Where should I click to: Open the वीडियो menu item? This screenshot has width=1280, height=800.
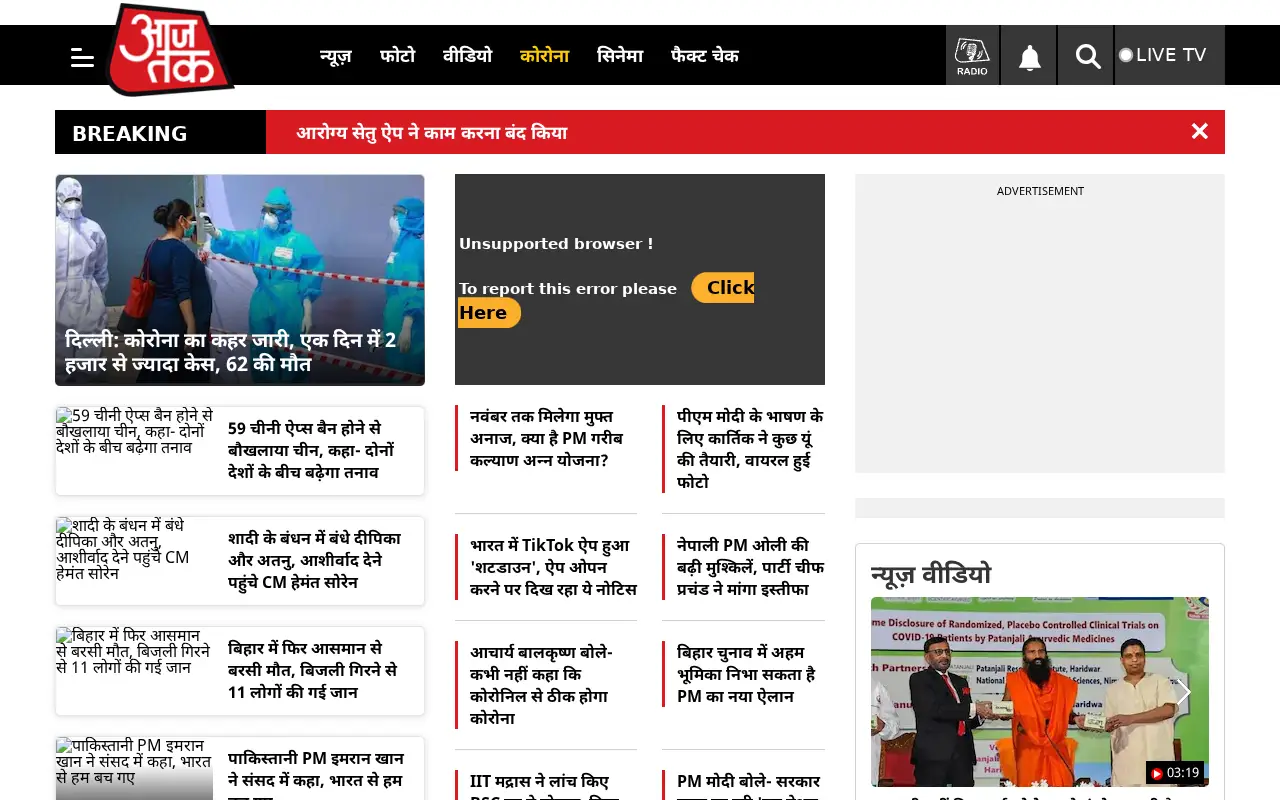pos(467,56)
